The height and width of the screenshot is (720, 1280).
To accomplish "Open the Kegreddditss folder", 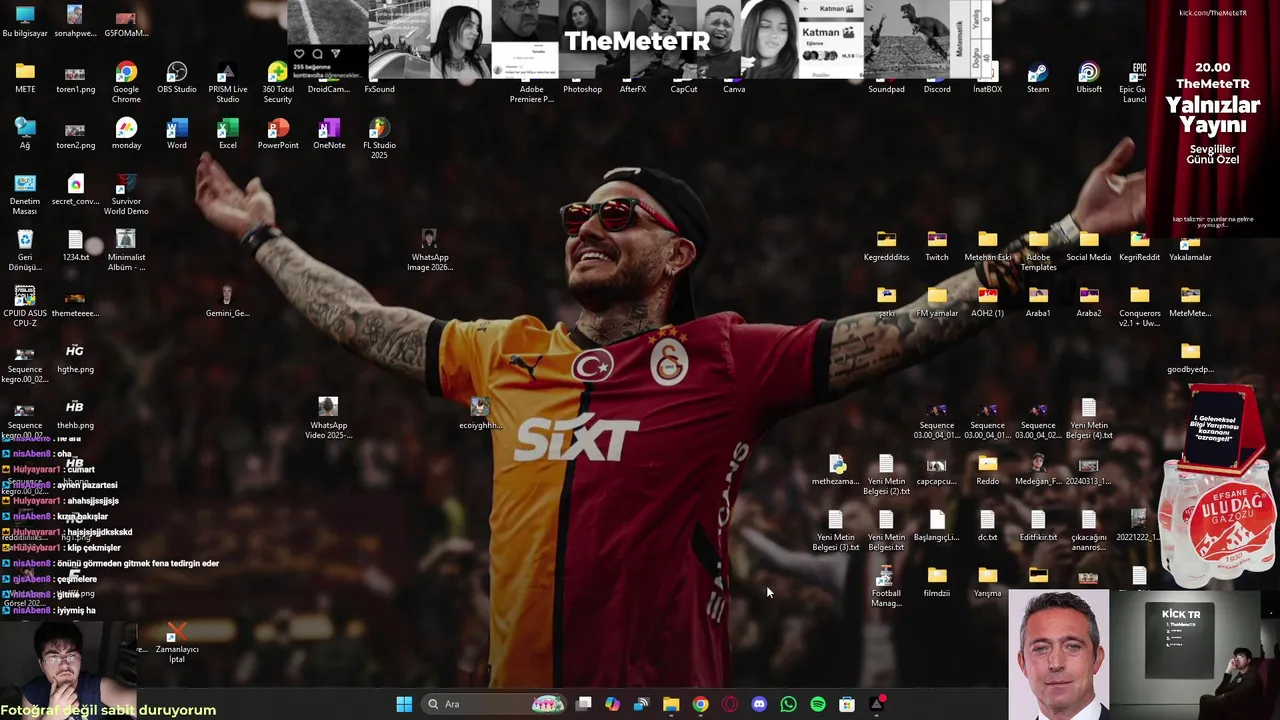I will coord(887,245).
